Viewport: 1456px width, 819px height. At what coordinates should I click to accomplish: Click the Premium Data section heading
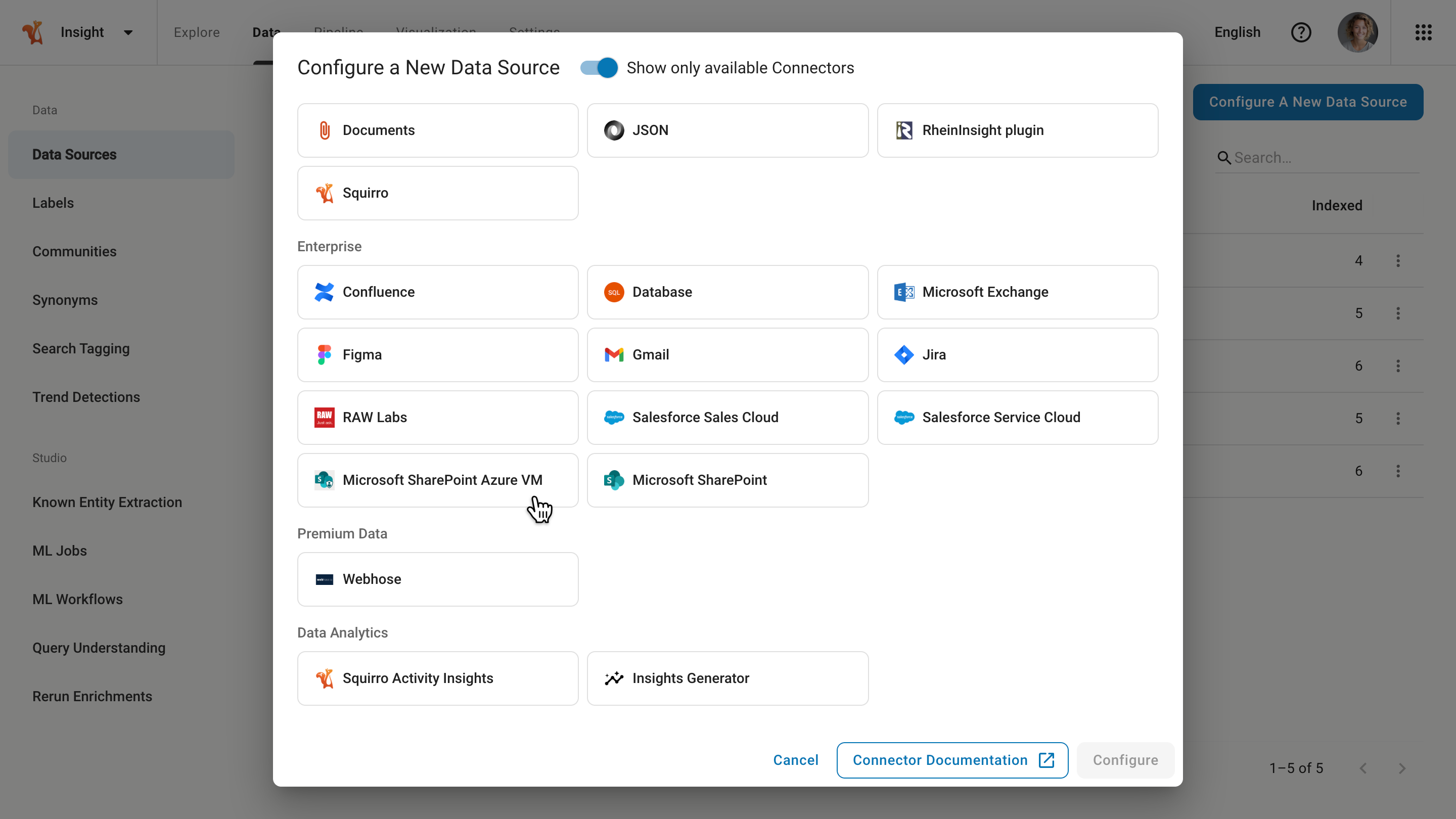342,533
